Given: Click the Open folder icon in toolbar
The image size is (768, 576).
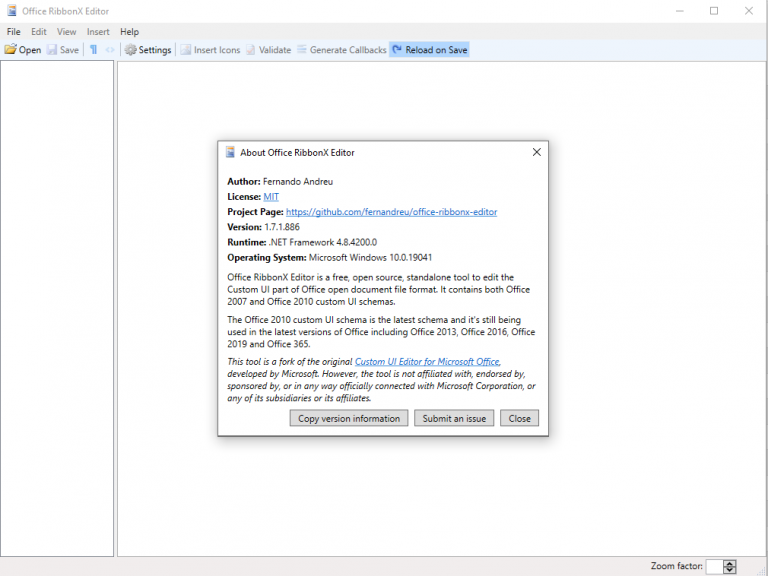Looking at the screenshot, I should point(11,50).
